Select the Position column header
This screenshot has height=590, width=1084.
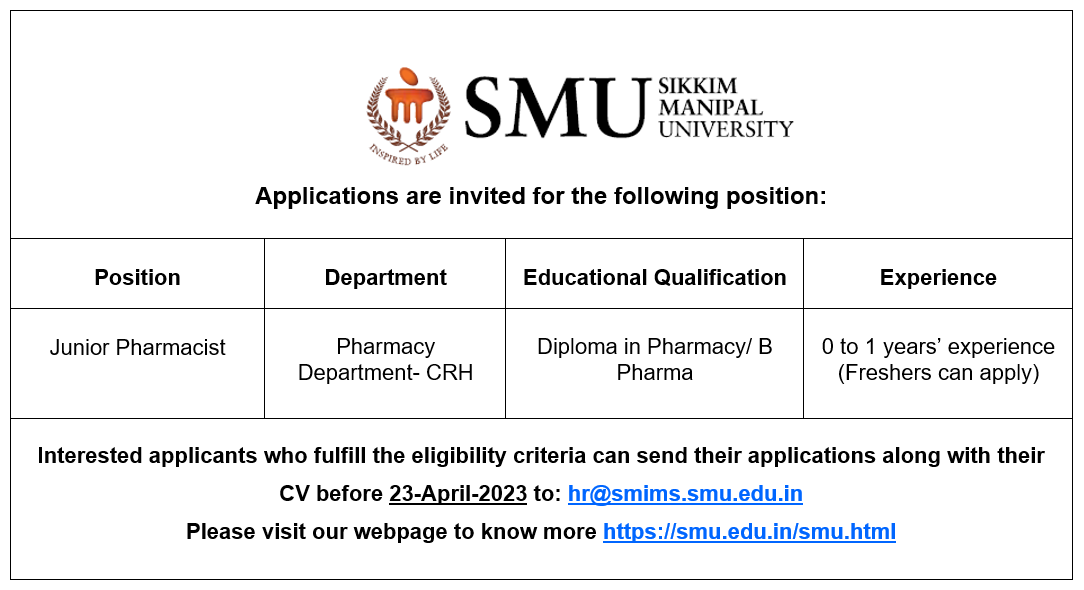click(138, 277)
